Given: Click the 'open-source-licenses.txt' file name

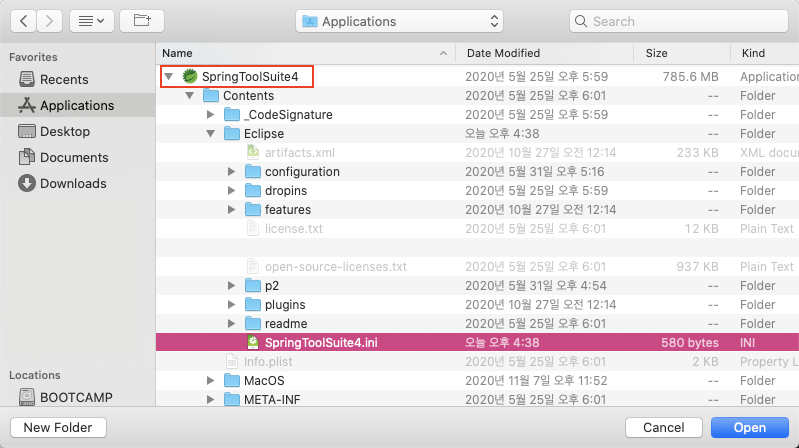Looking at the screenshot, I should coord(336,267).
